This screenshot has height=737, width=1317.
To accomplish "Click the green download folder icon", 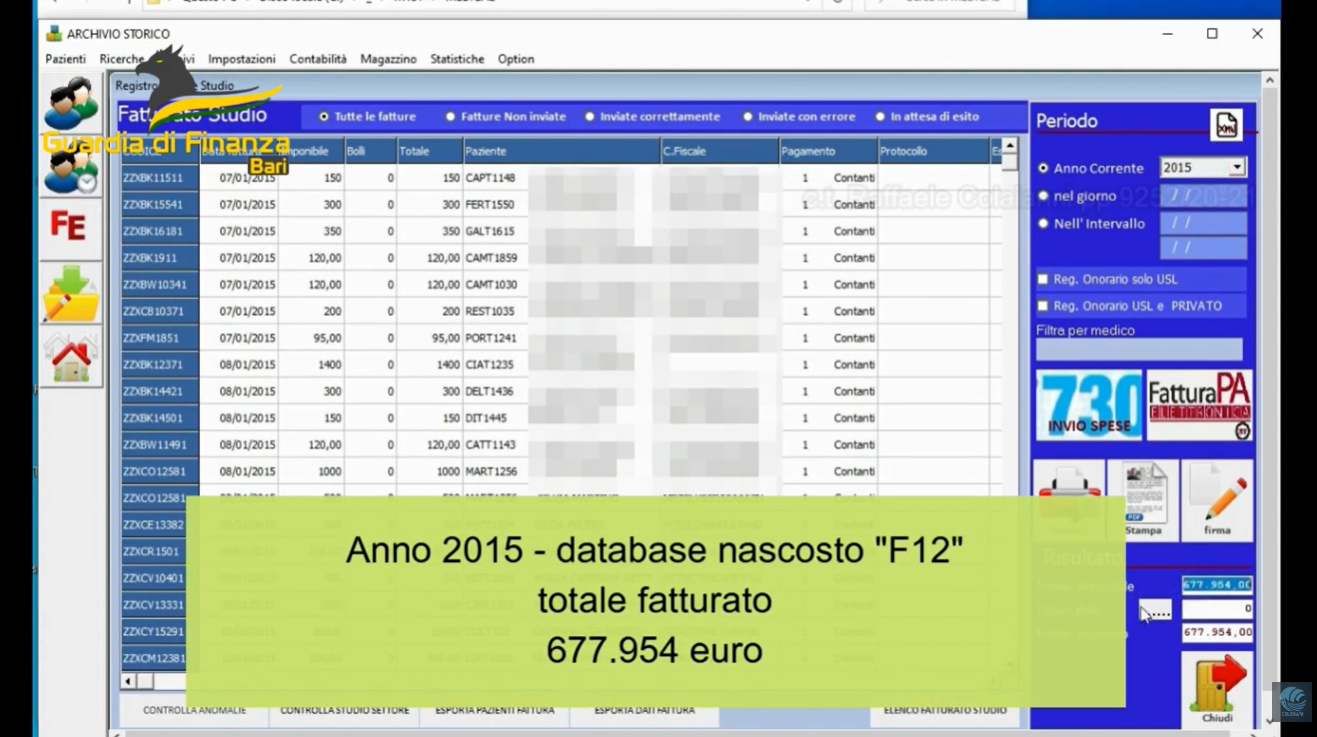I will coord(70,293).
